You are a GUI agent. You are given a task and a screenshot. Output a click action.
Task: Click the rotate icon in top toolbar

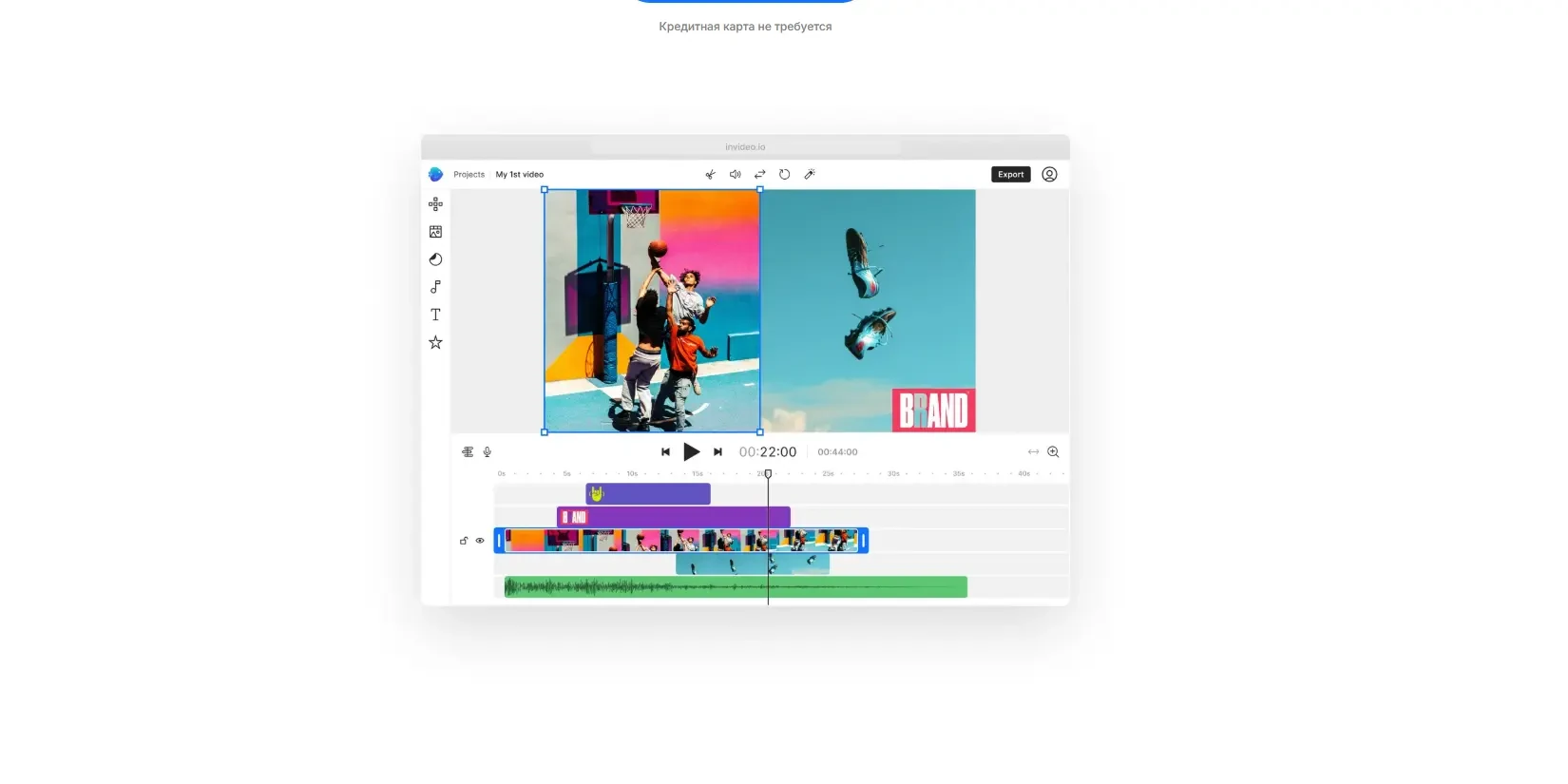[x=784, y=175]
